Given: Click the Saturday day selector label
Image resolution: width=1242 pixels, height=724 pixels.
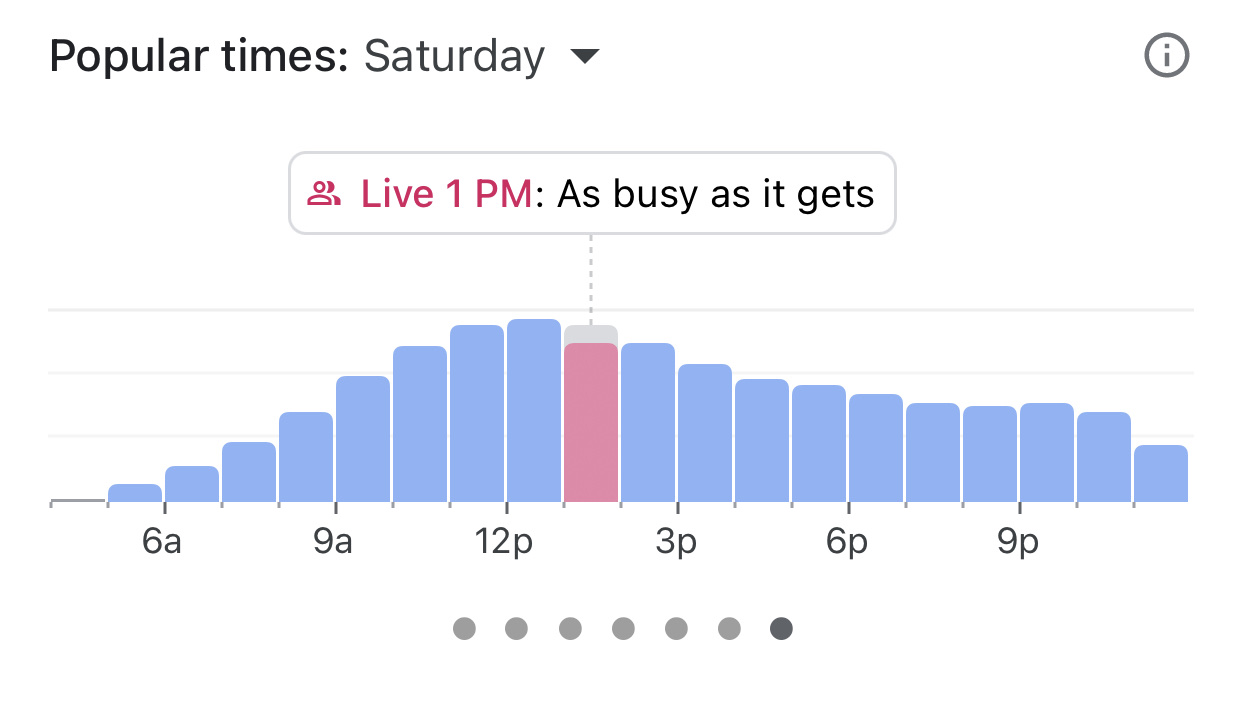Looking at the screenshot, I should click(454, 57).
